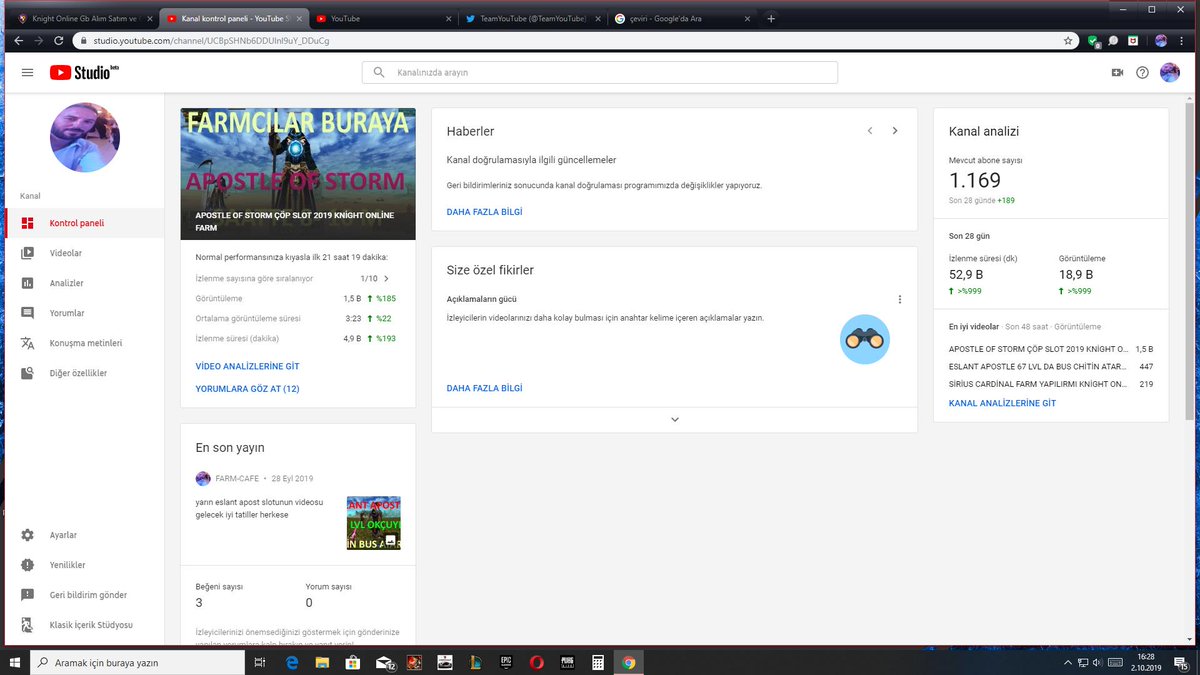Click the binoculars illustration
Viewport: 1200px width, 675px height.
pos(865,339)
